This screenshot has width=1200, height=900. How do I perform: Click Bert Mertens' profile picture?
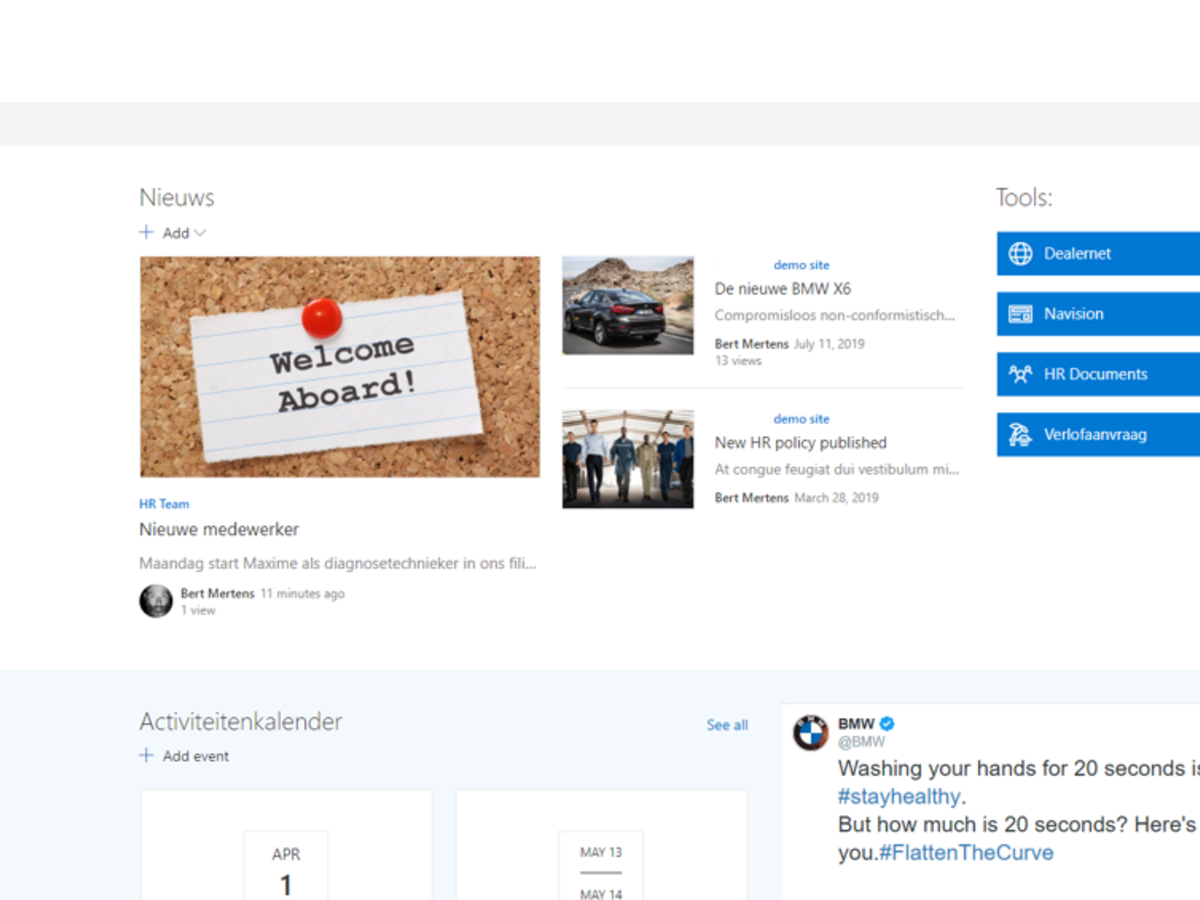pyautogui.click(x=156, y=601)
